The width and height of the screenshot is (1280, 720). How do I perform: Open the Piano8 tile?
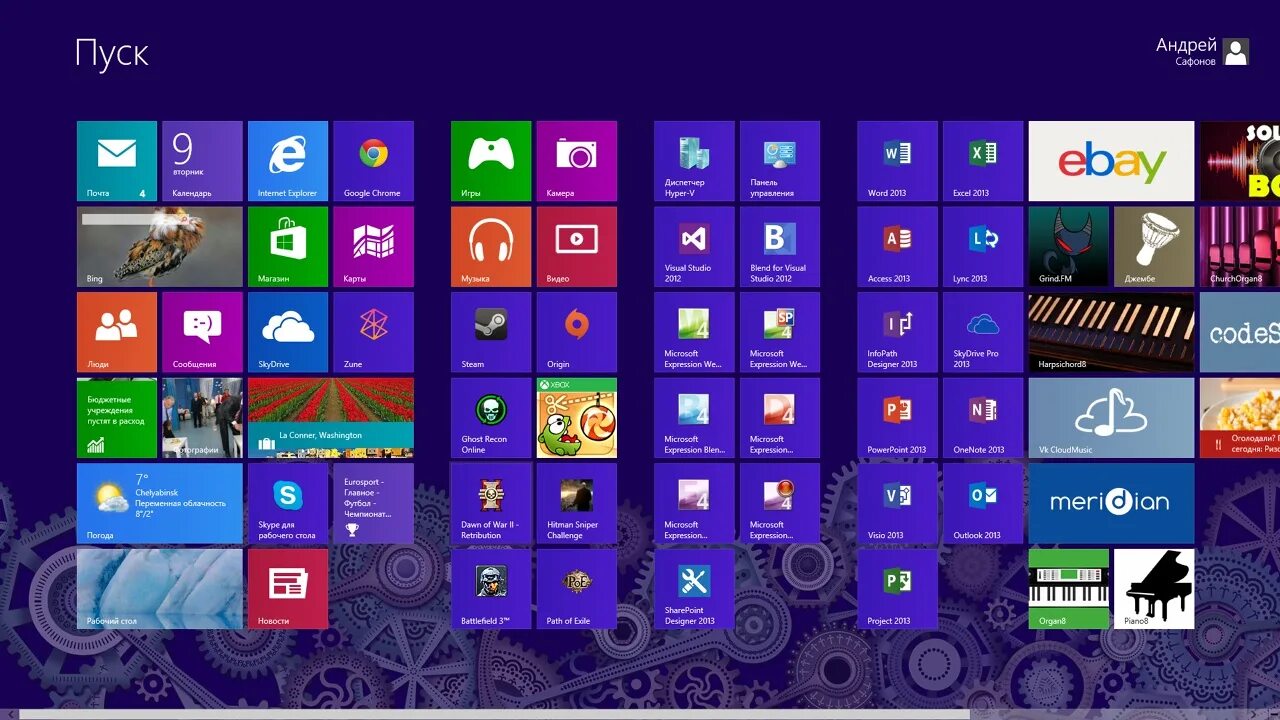1154,589
